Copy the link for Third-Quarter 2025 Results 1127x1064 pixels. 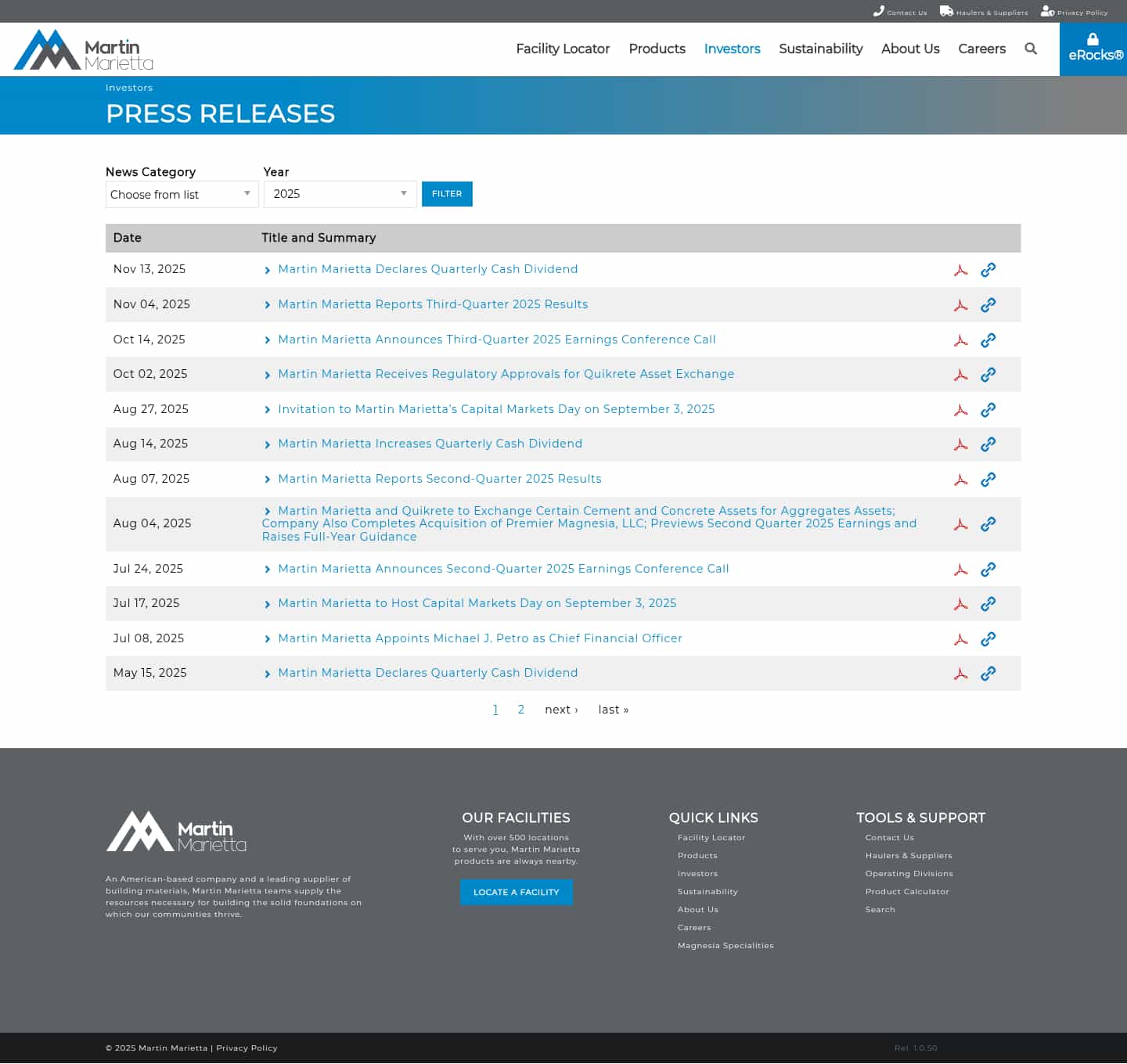(x=988, y=305)
